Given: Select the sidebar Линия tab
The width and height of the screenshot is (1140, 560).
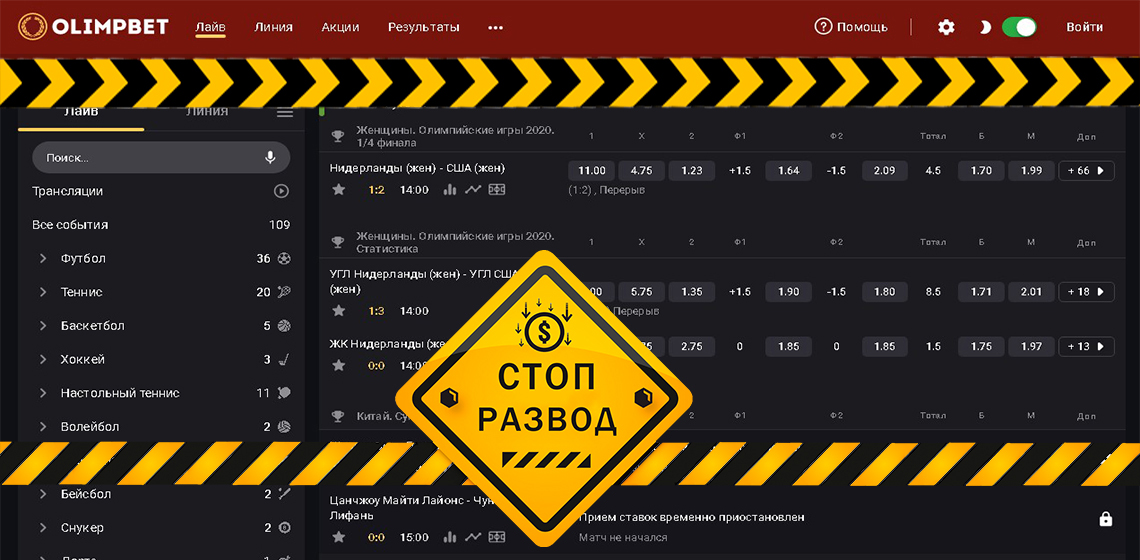Looking at the screenshot, I should (x=207, y=112).
